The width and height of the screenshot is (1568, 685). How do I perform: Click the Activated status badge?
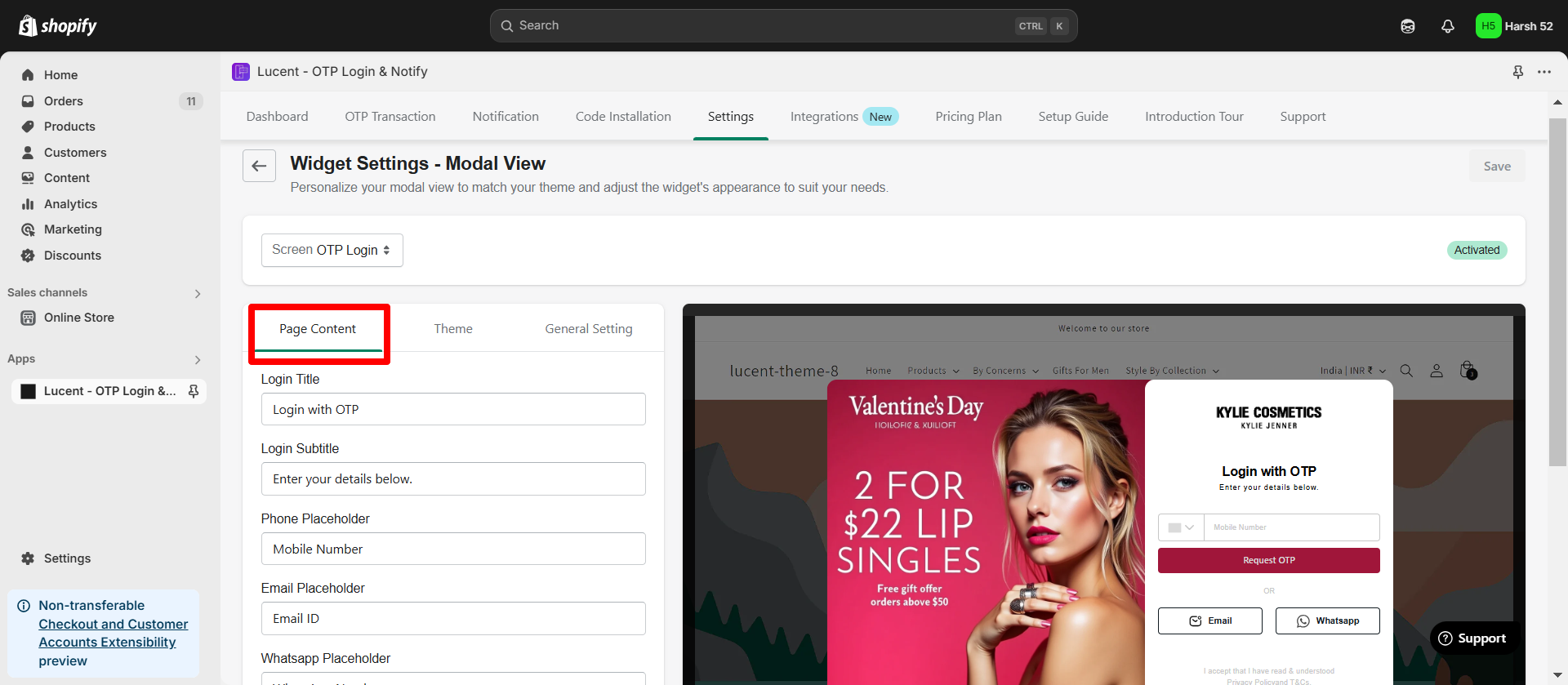[x=1477, y=250]
